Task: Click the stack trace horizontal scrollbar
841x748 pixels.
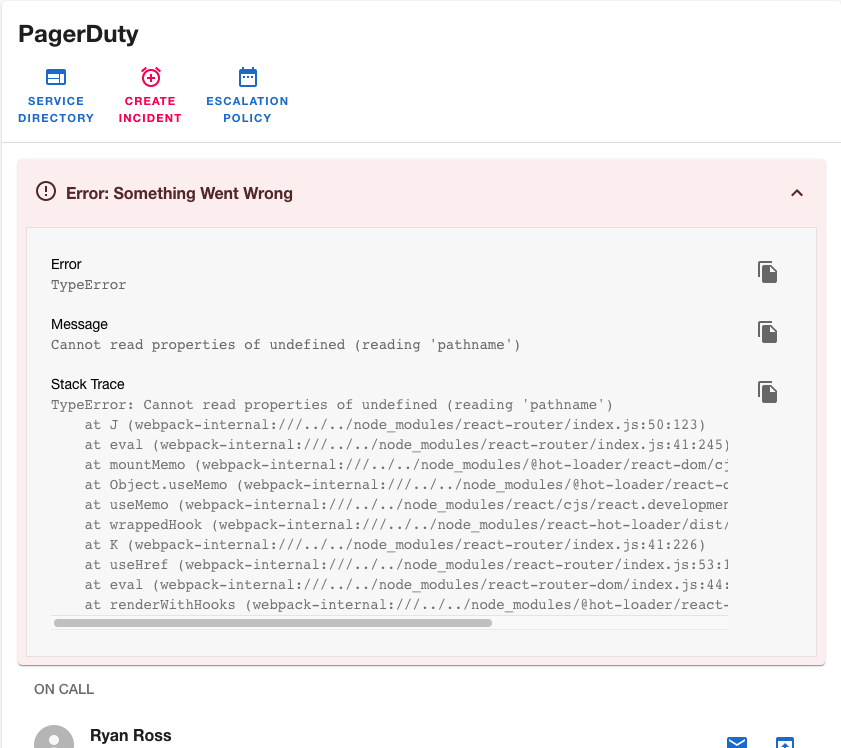Action: [x=270, y=622]
